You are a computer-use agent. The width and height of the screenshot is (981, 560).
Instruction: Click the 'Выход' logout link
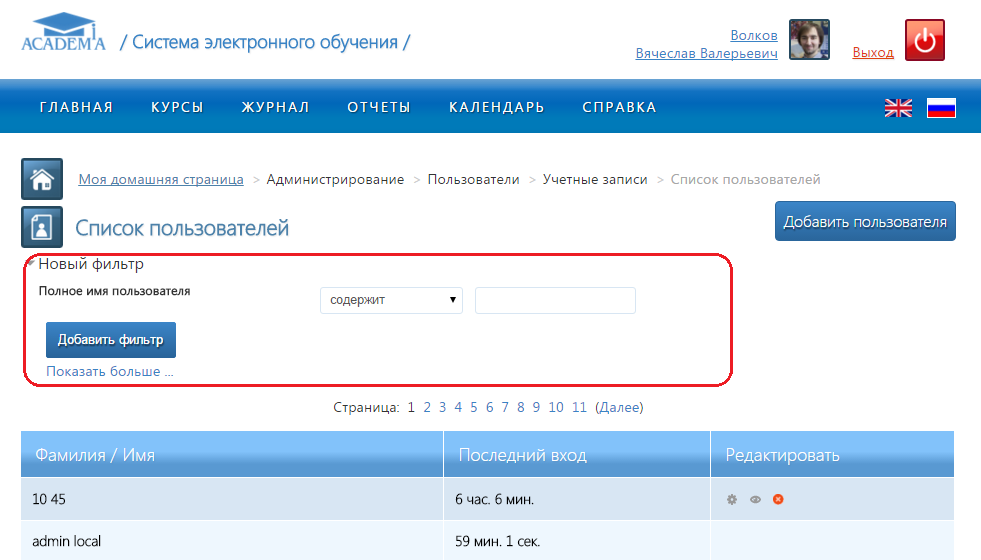click(873, 53)
